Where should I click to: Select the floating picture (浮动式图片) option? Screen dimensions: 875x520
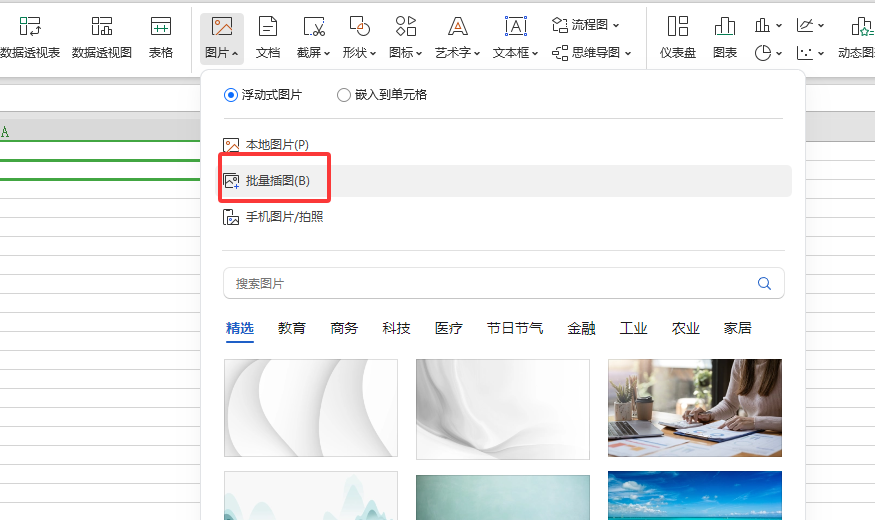pos(263,95)
